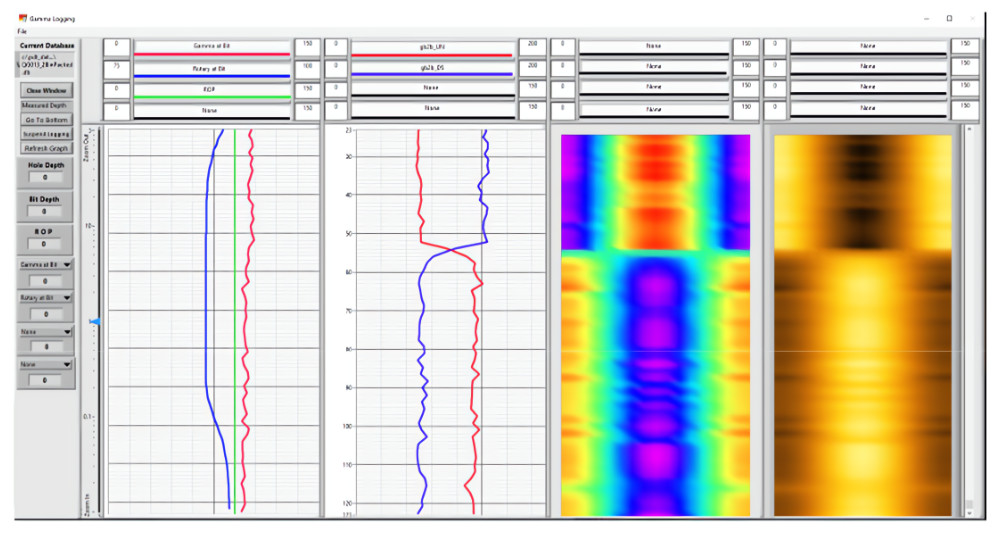Open the last None dropdown in sidebar

[x=45, y=364]
